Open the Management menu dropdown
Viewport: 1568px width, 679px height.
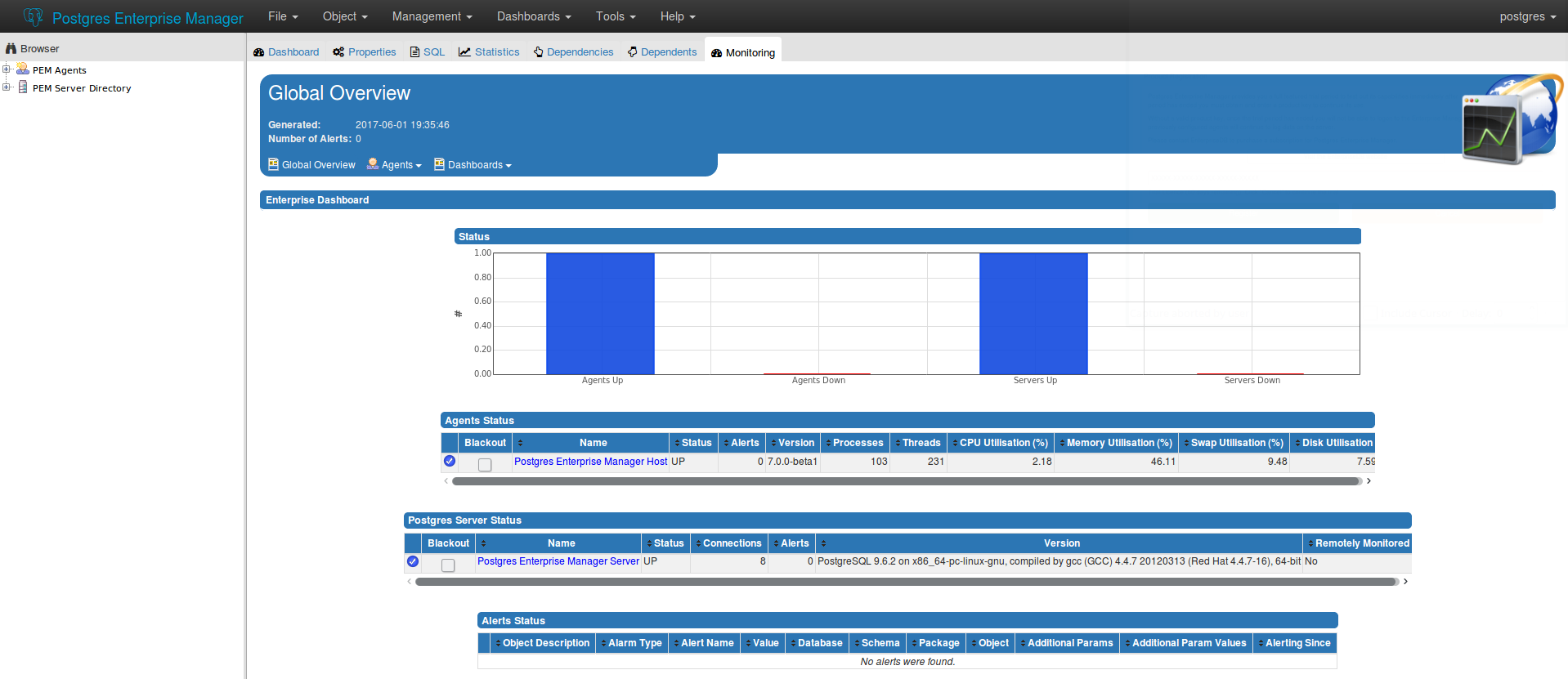tap(432, 16)
